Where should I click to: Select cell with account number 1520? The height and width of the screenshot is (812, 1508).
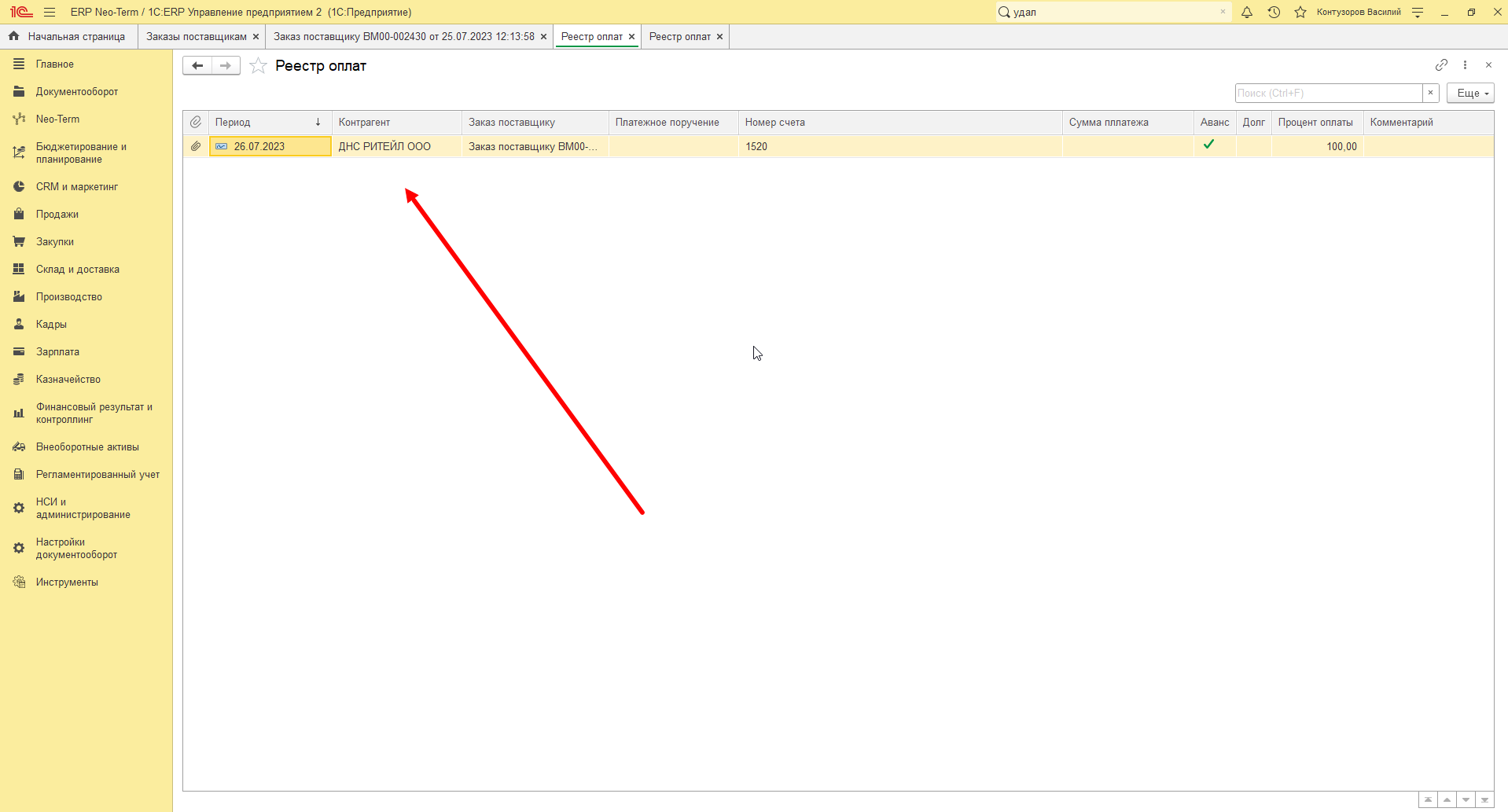click(900, 146)
